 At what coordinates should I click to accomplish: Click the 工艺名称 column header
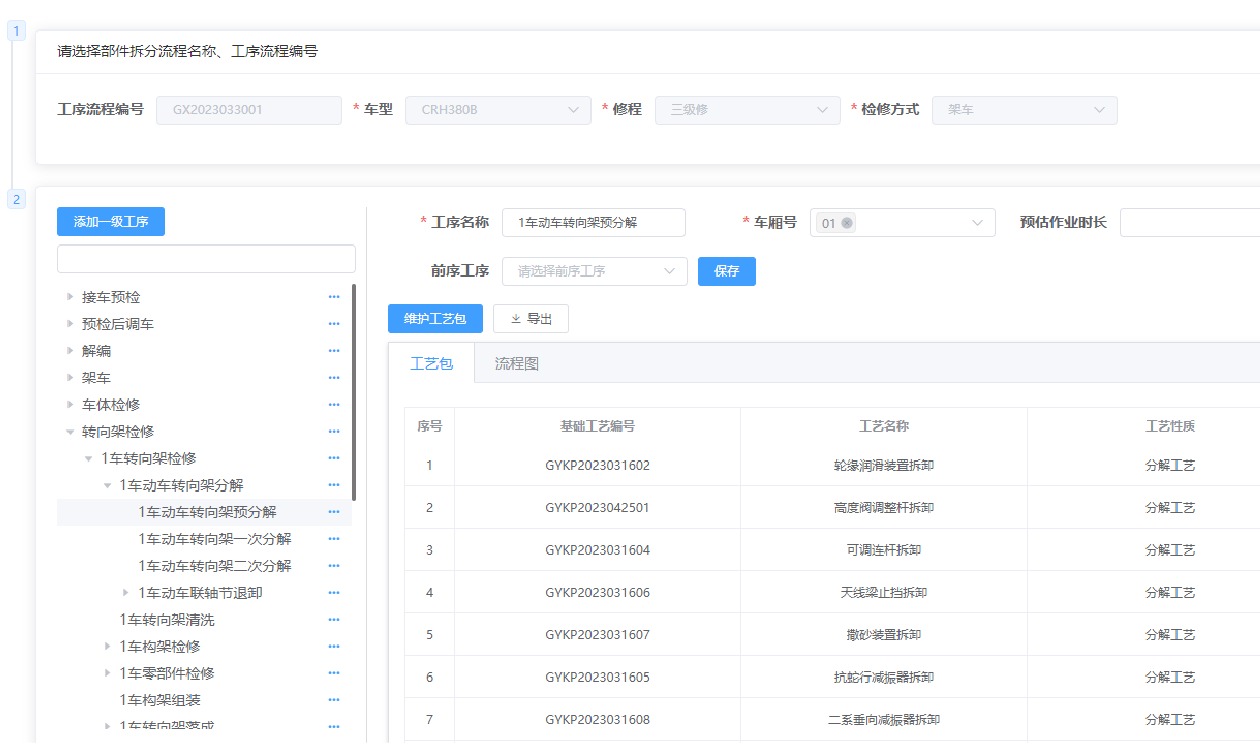tap(884, 426)
